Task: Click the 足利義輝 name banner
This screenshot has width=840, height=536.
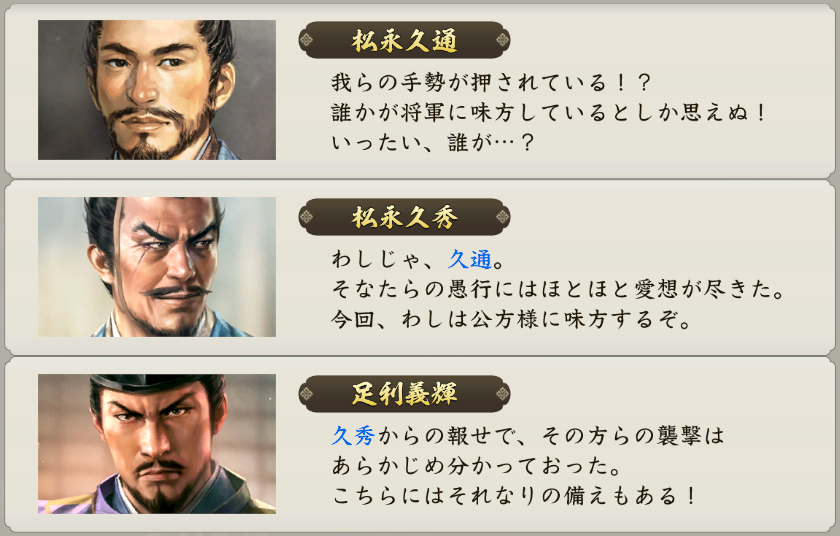Action: 404,394
